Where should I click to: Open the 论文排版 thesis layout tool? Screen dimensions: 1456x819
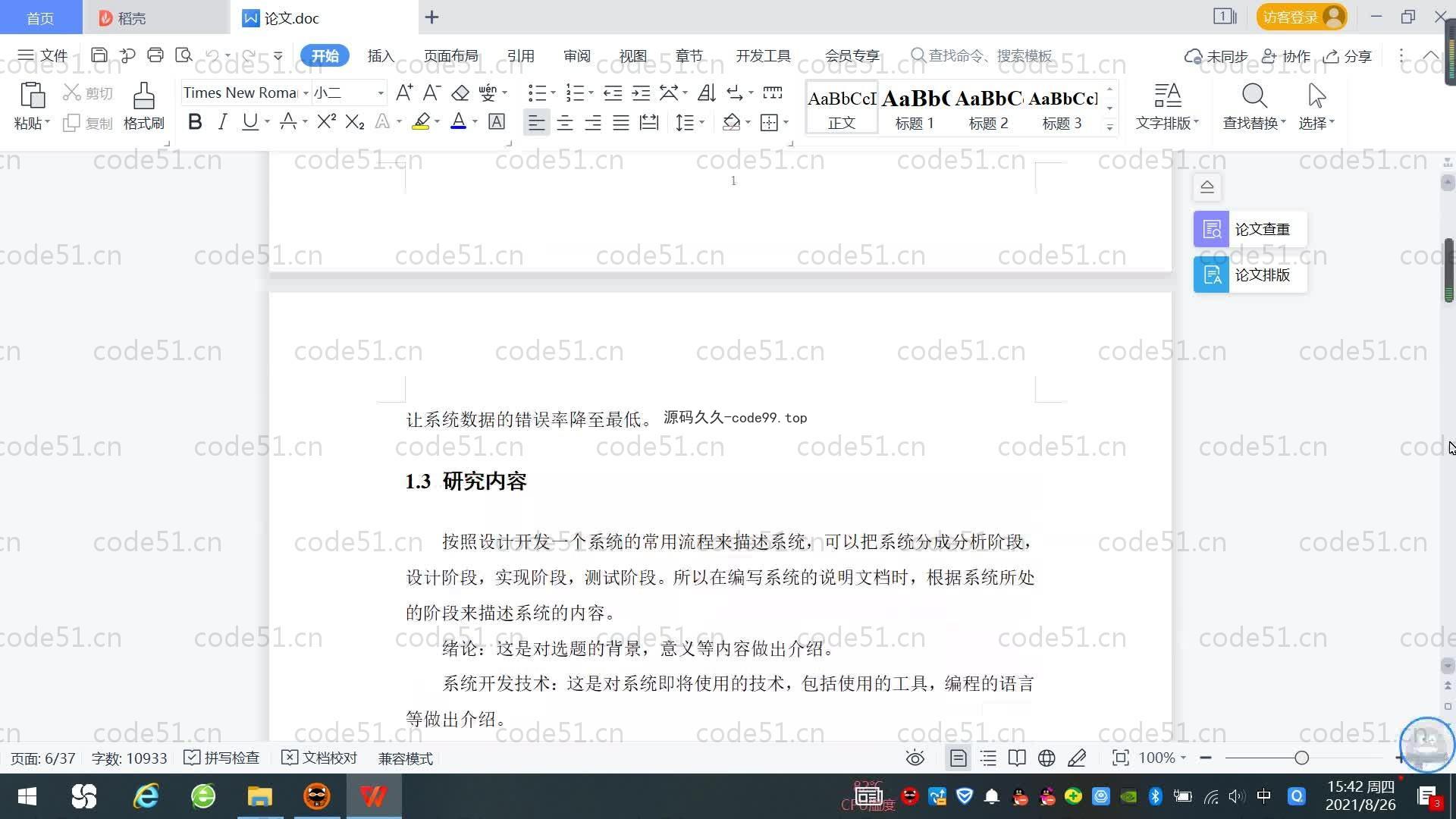1250,275
